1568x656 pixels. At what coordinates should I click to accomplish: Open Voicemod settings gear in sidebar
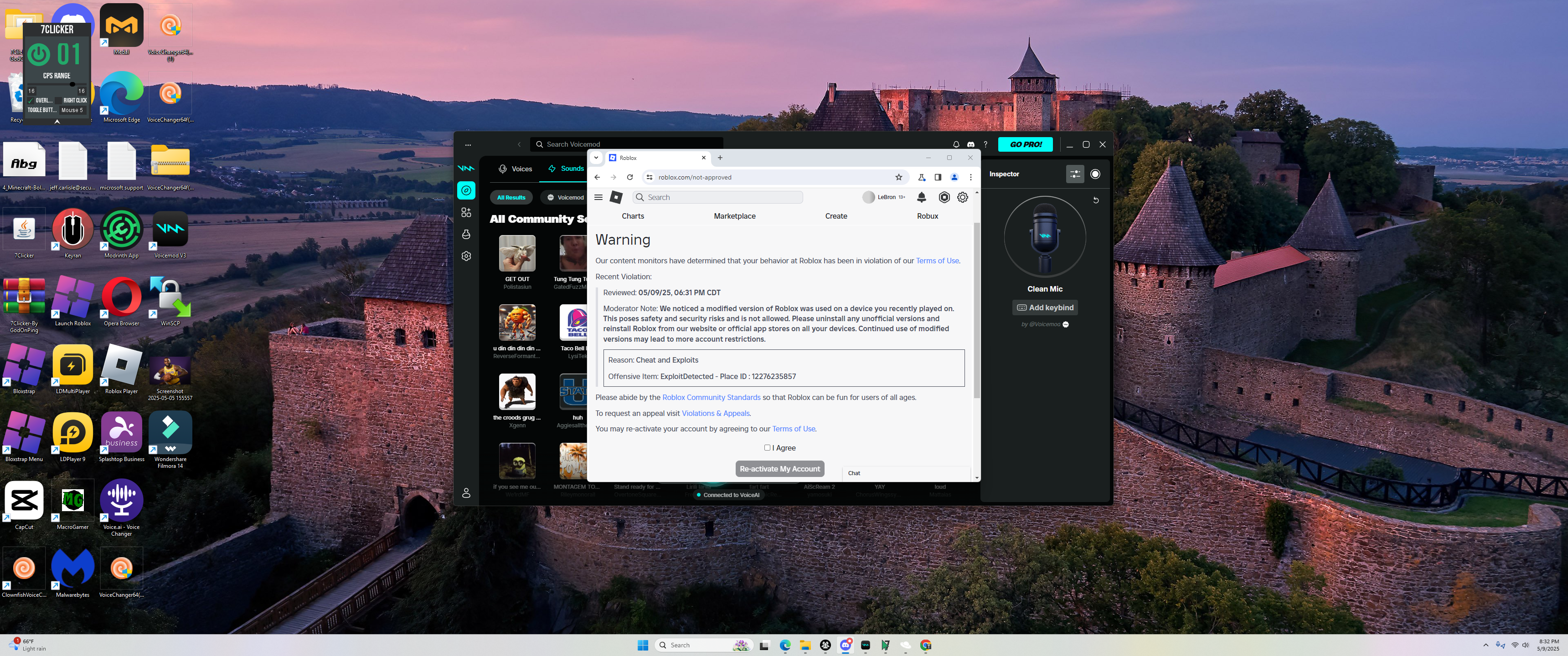click(x=466, y=256)
